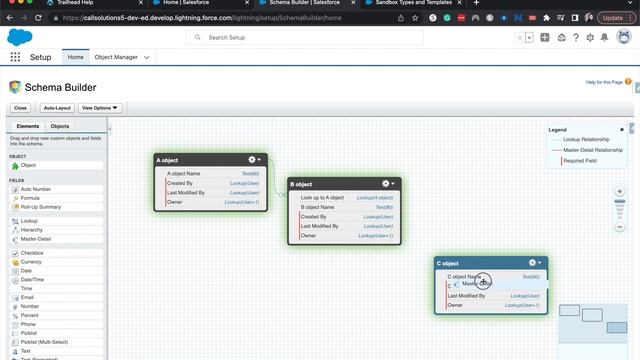640x360 pixels.
Task: Click the Close button in Schema Builder
Action: click(x=20, y=108)
